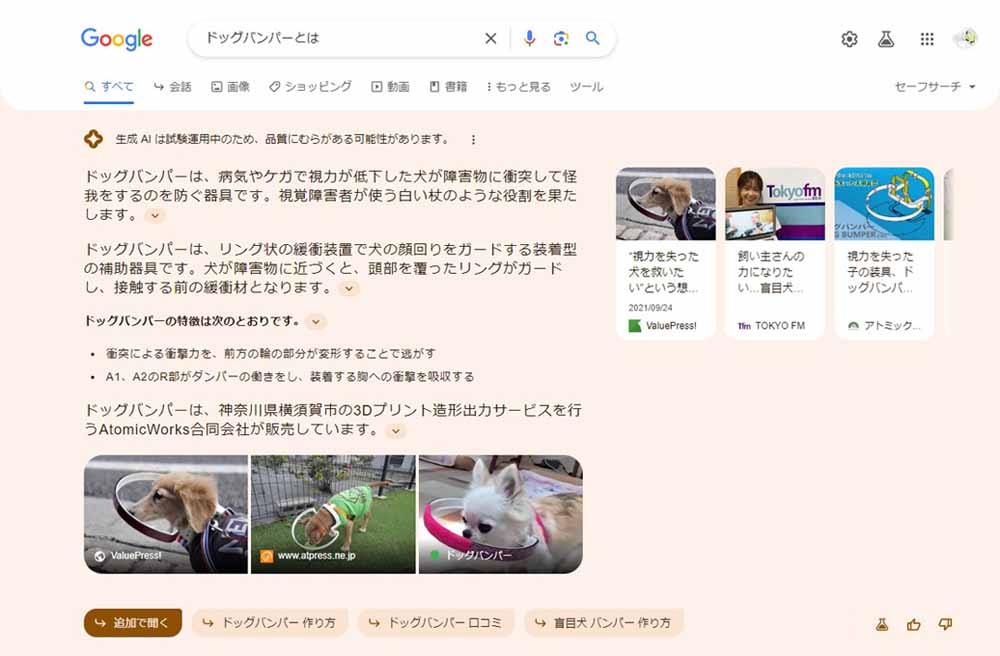This screenshot has height=656, width=1000.
Task: Expand the first AI paragraph chevron
Action: click(x=155, y=215)
